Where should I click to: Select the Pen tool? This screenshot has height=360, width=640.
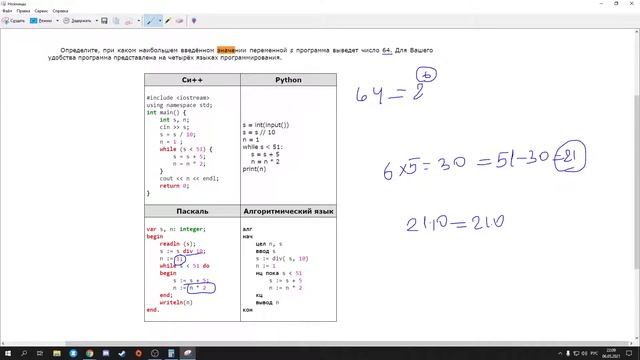point(150,21)
